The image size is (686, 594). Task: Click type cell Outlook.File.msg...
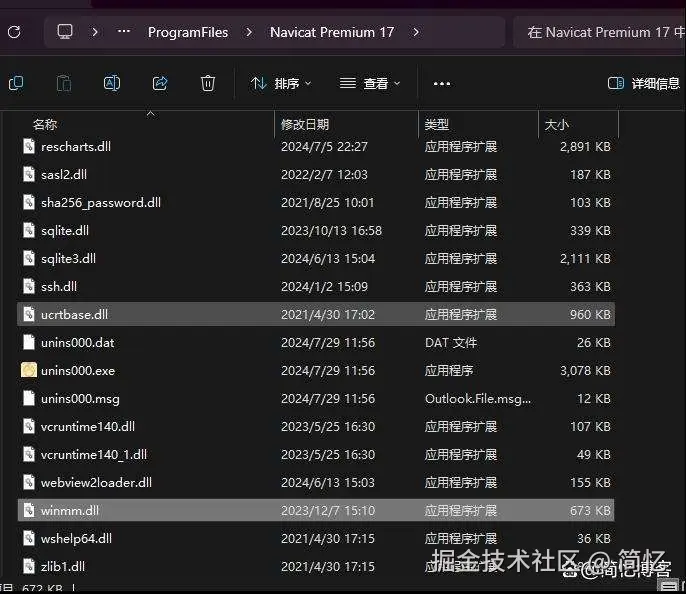click(x=478, y=398)
